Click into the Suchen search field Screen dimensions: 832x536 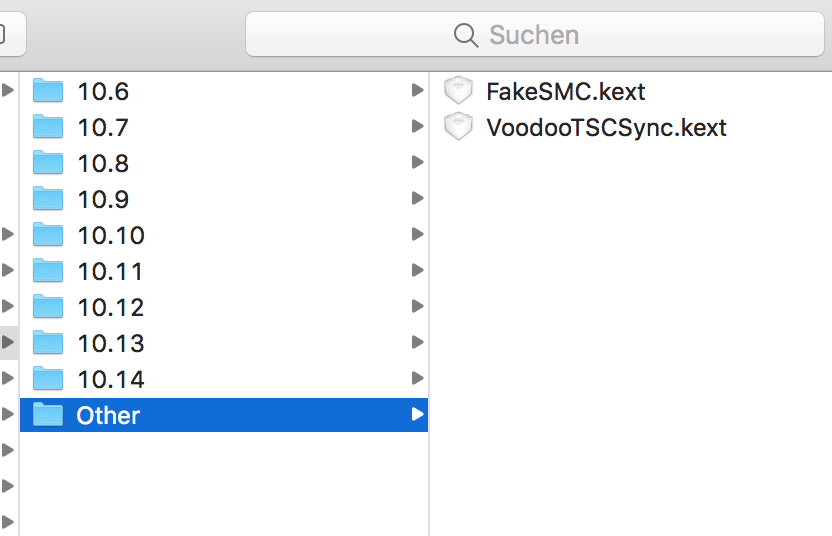600,36
